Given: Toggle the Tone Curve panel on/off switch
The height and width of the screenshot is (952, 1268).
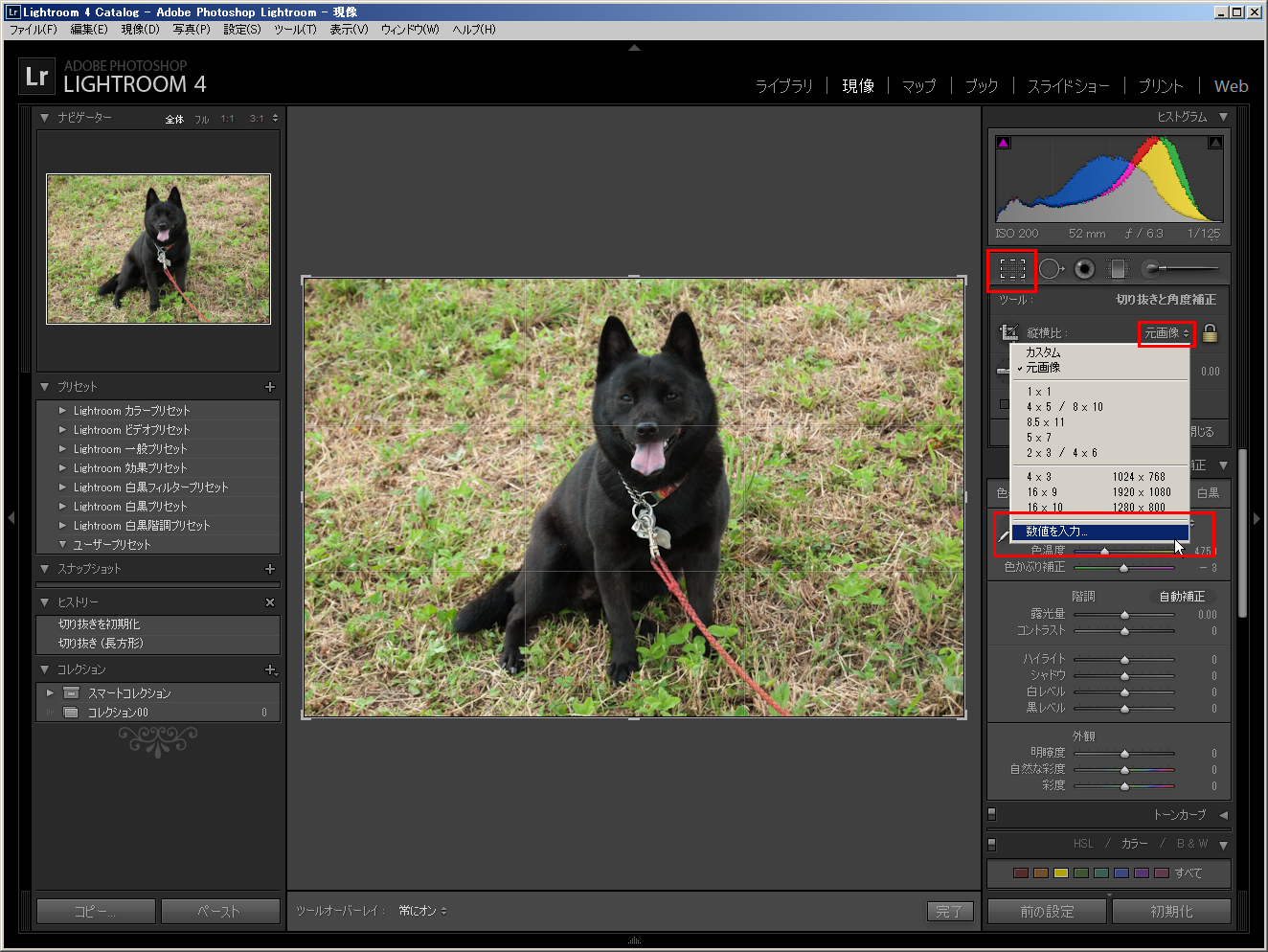Looking at the screenshot, I should pos(992,814).
